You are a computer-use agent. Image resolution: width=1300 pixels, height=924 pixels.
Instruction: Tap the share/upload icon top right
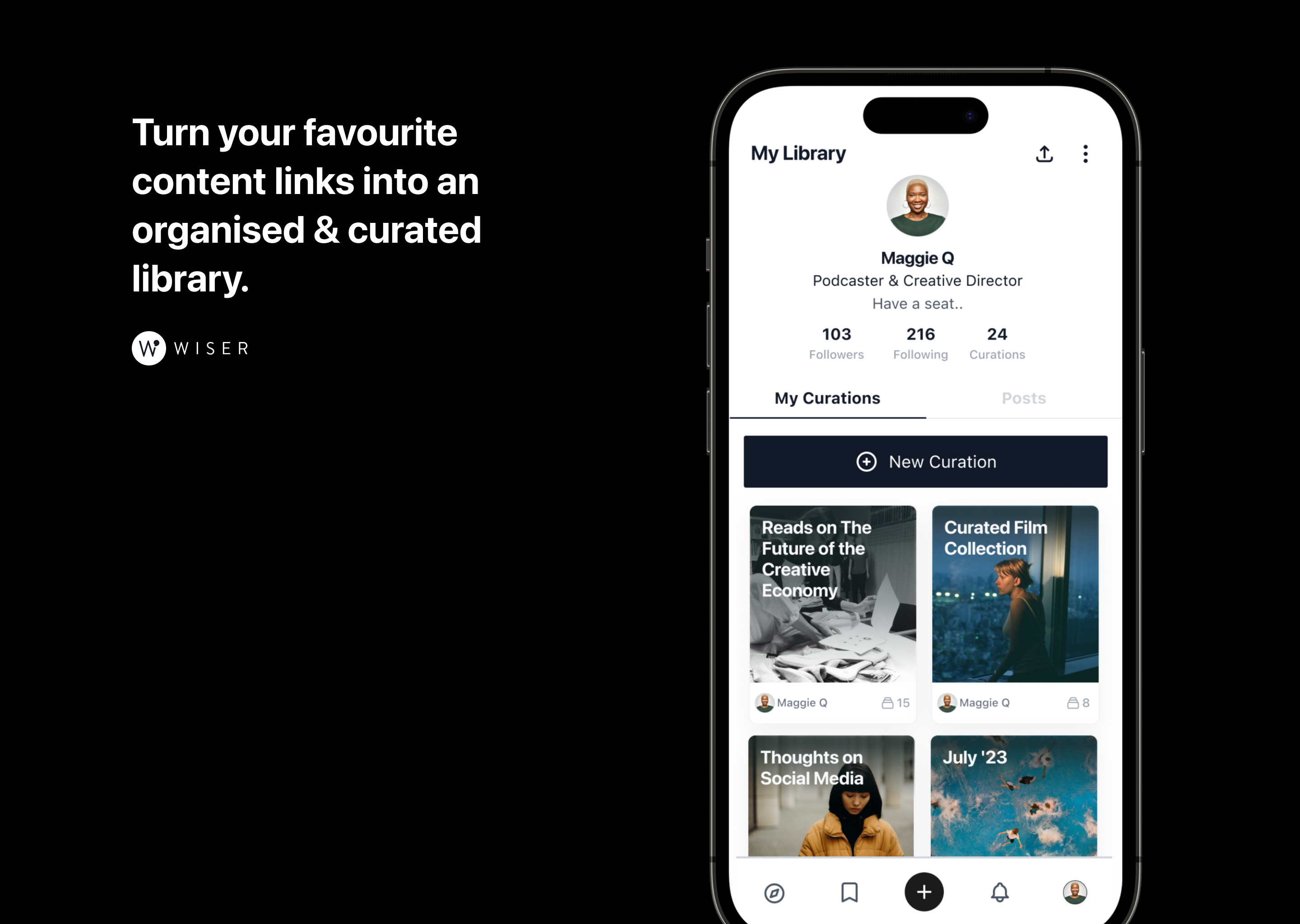coord(1045,153)
